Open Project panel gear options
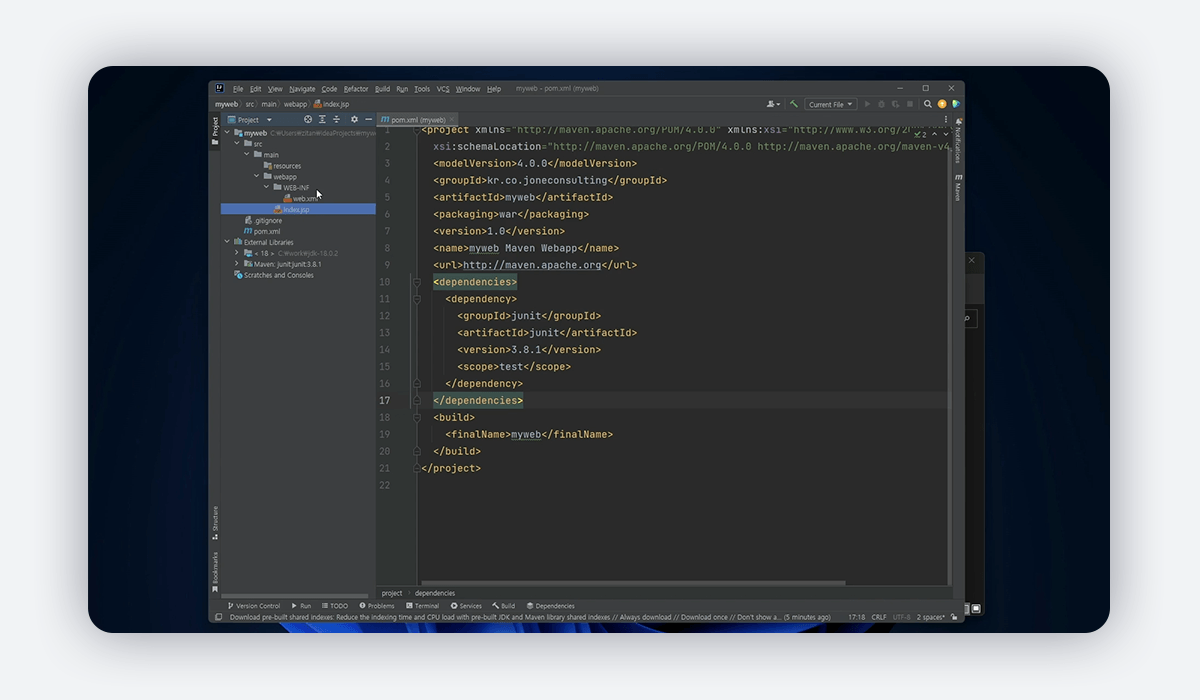 point(354,120)
